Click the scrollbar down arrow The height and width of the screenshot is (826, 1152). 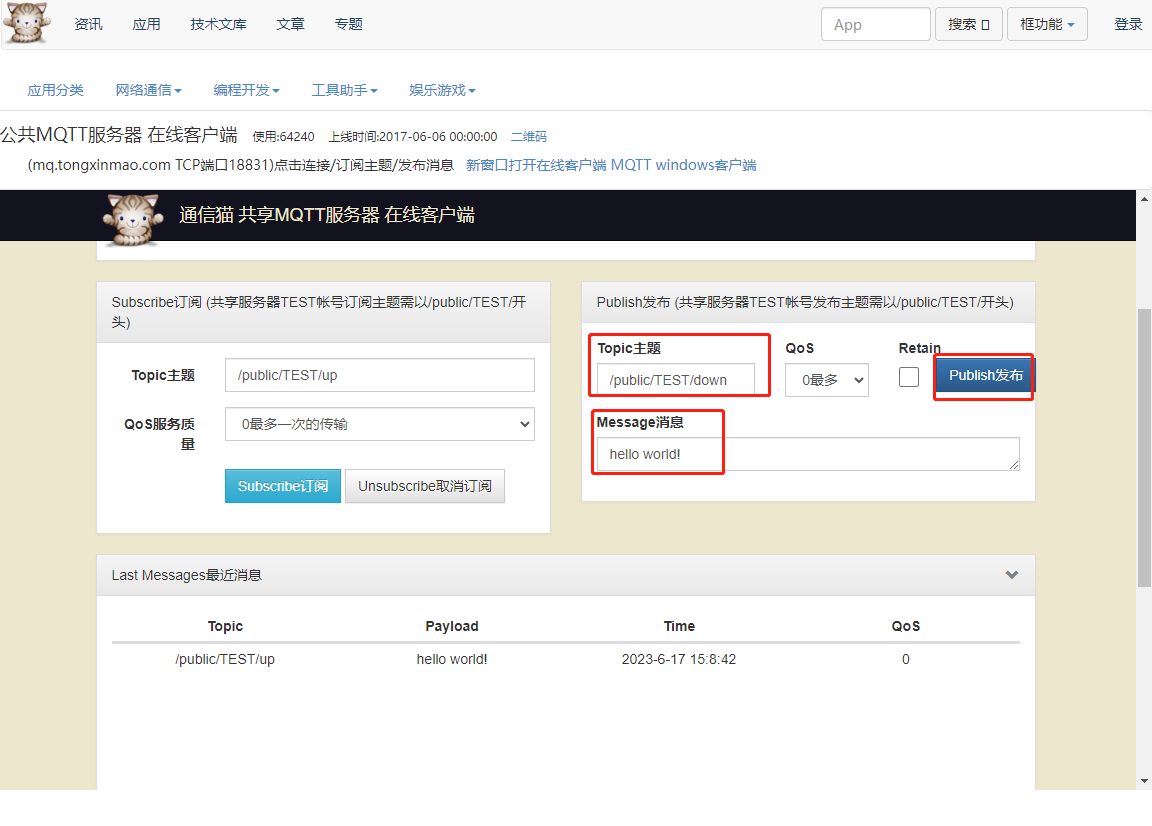pyautogui.click(x=1144, y=781)
